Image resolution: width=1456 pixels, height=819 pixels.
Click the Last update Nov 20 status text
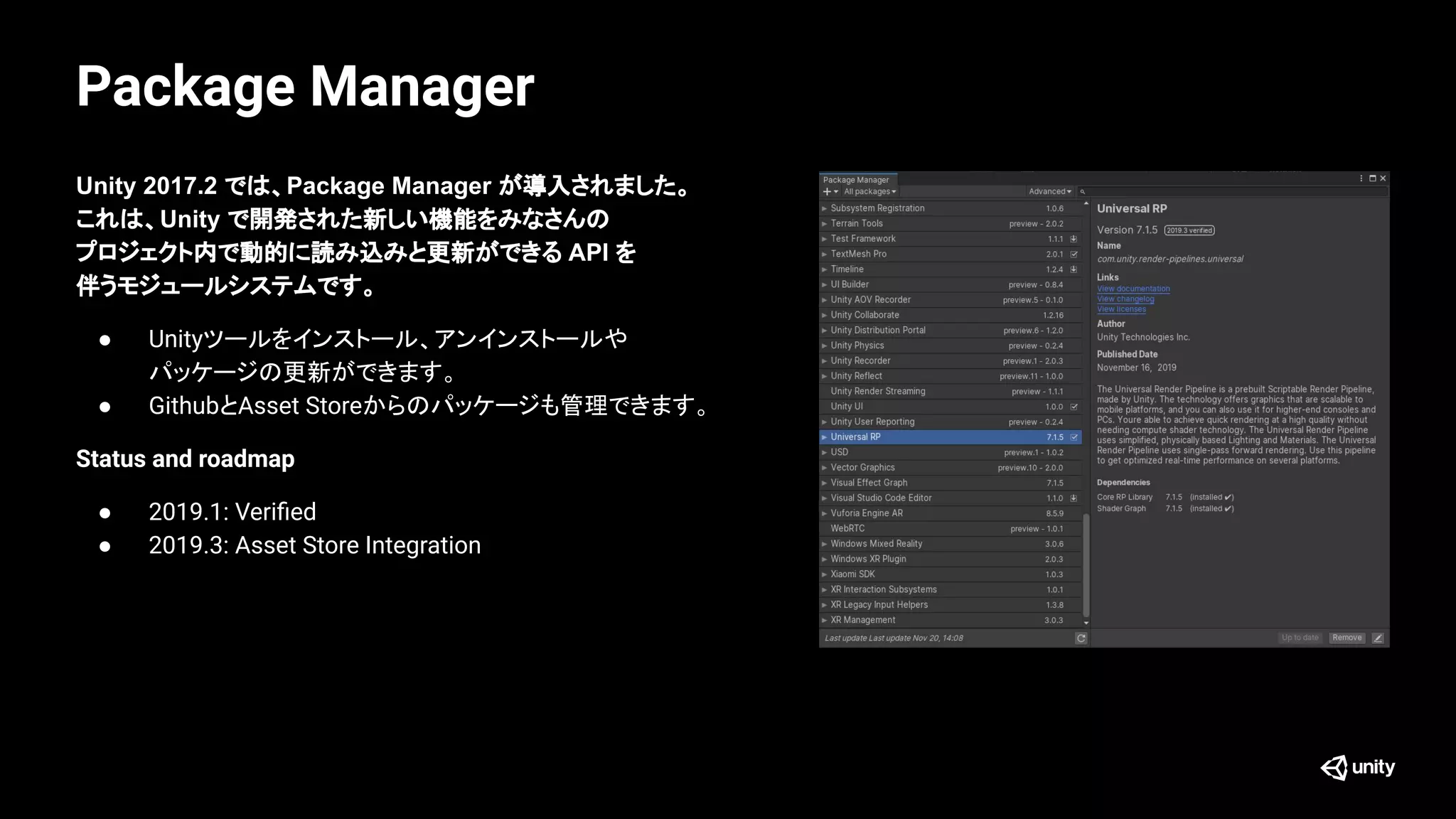click(x=894, y=638)
